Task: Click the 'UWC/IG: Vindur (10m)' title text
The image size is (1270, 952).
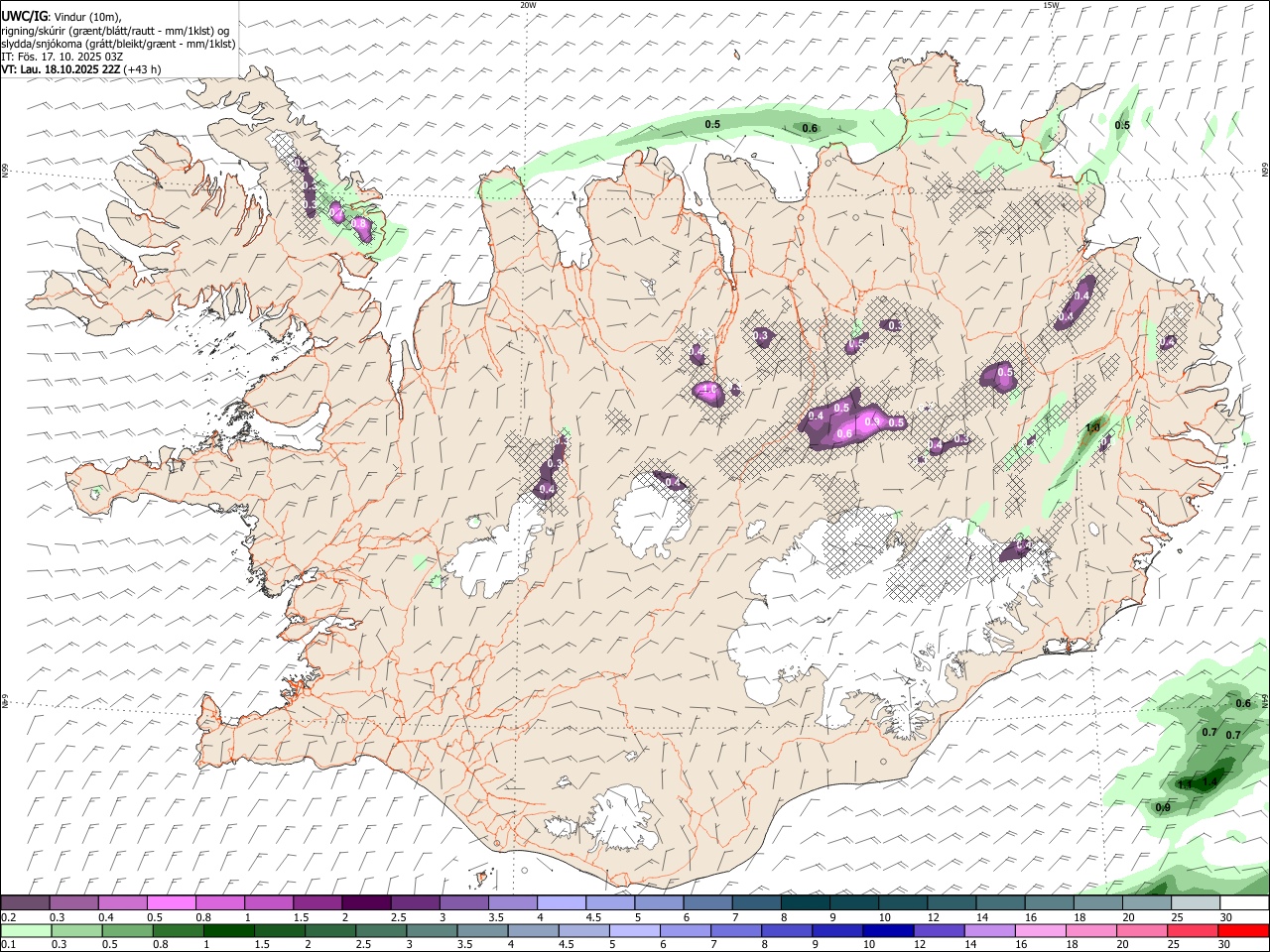Action: (x=62, y=16)
